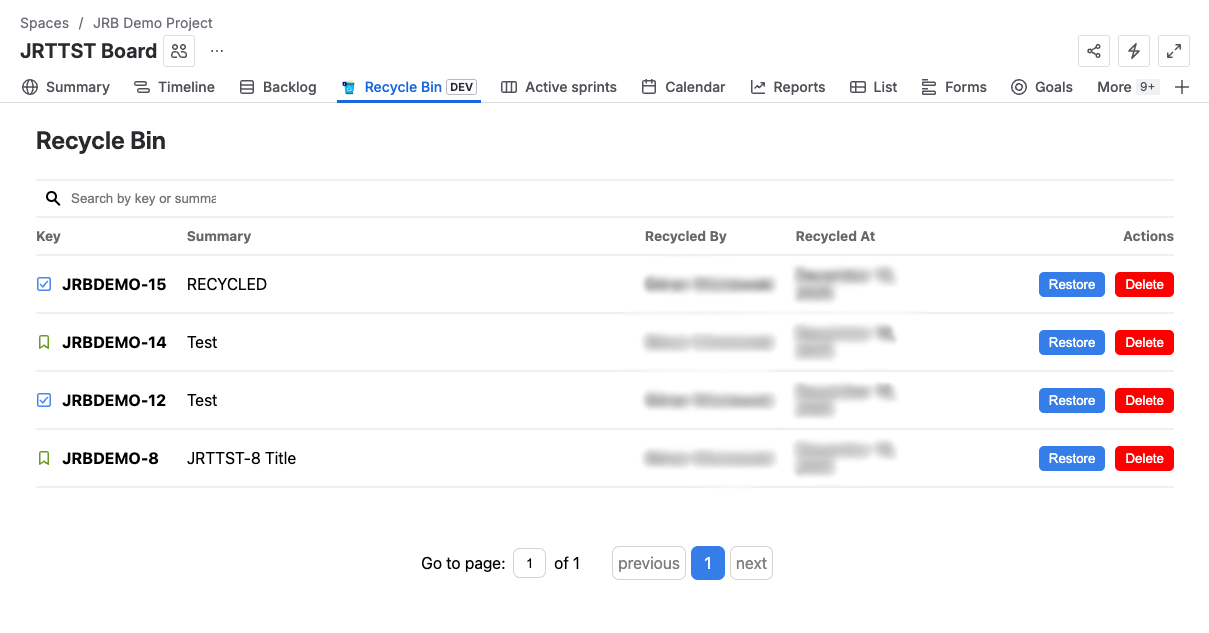Click the next page button

pyautogui.click(x=751, y=563)
